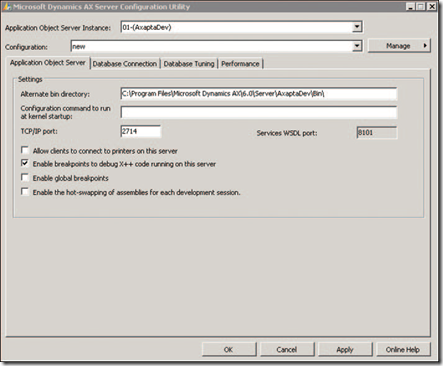Select the Performance tab
The width and height of the screenshot is (443, 366).
[x=240, y=64]
